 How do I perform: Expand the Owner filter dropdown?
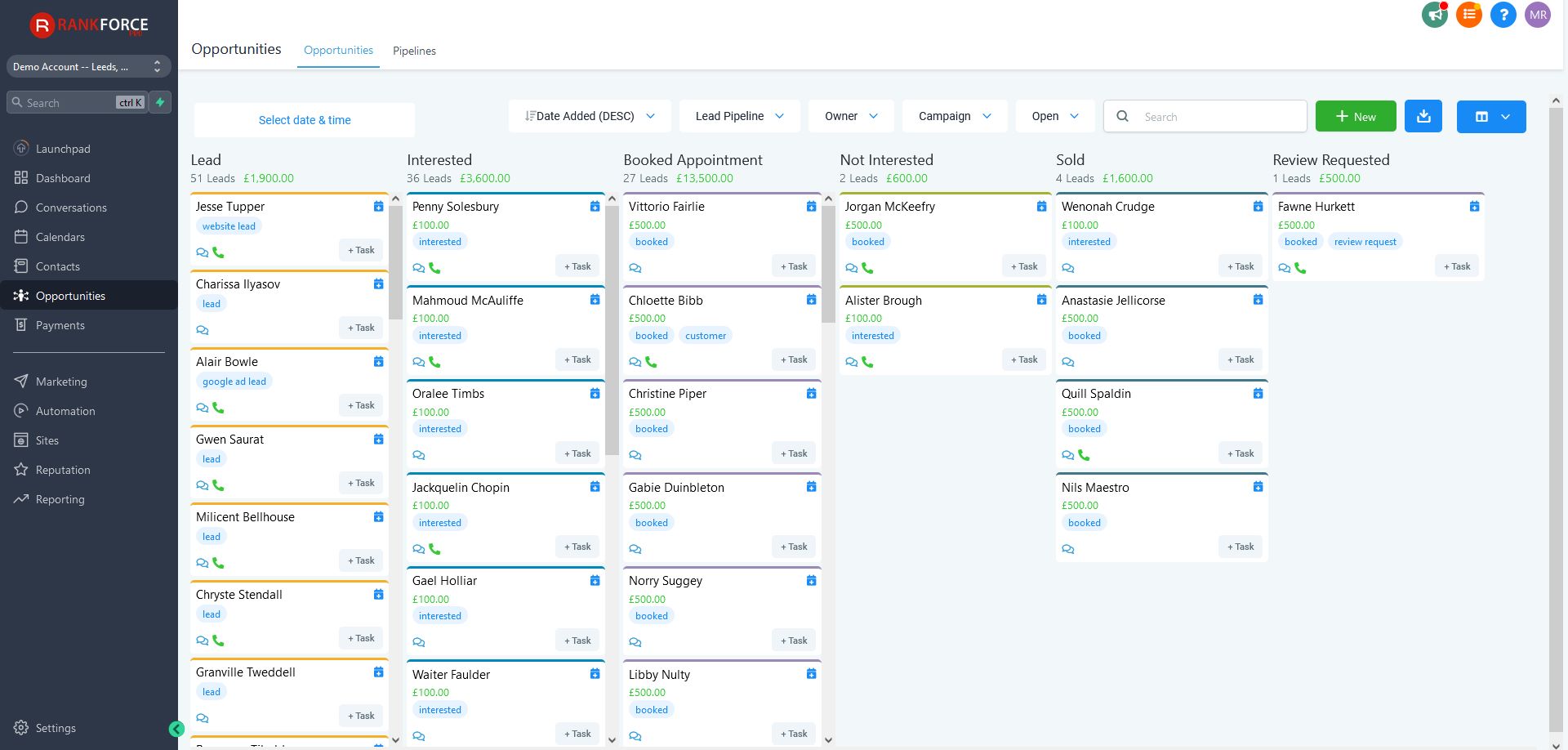851,117
